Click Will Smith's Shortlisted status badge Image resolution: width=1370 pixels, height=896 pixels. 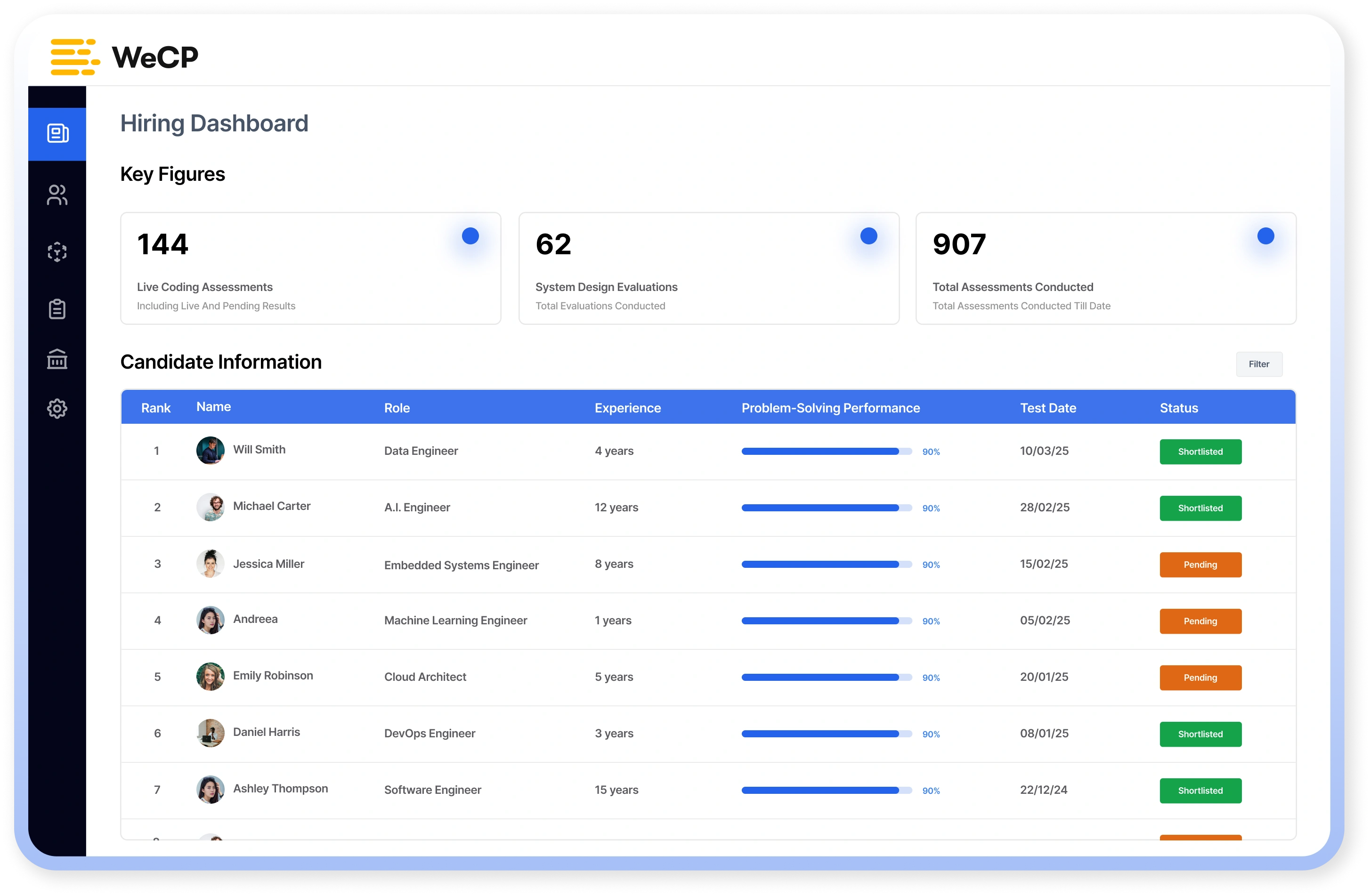tap(1200, 452)
